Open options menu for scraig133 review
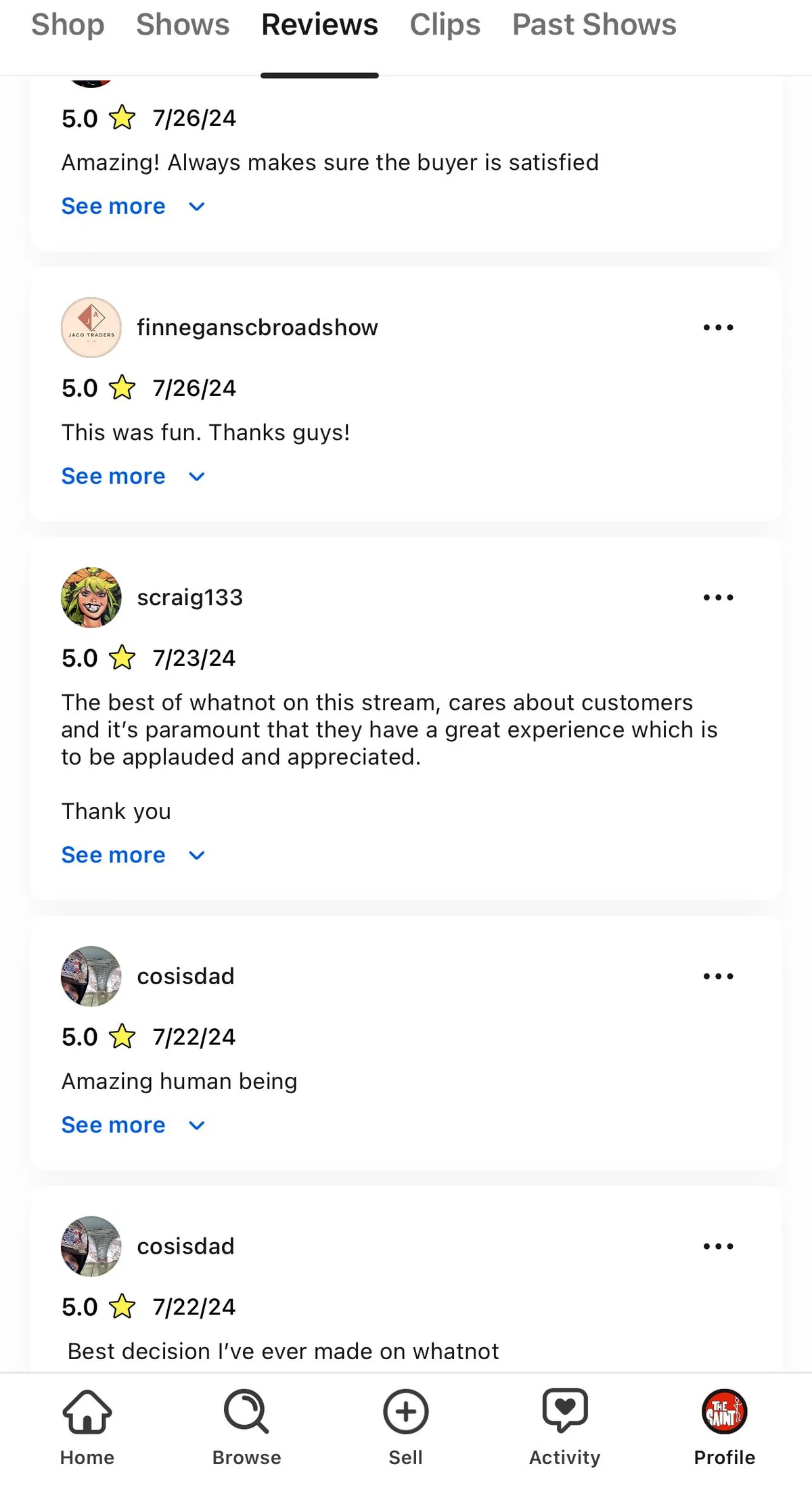Screen dimensions: 812x1502 pos(718,598)
